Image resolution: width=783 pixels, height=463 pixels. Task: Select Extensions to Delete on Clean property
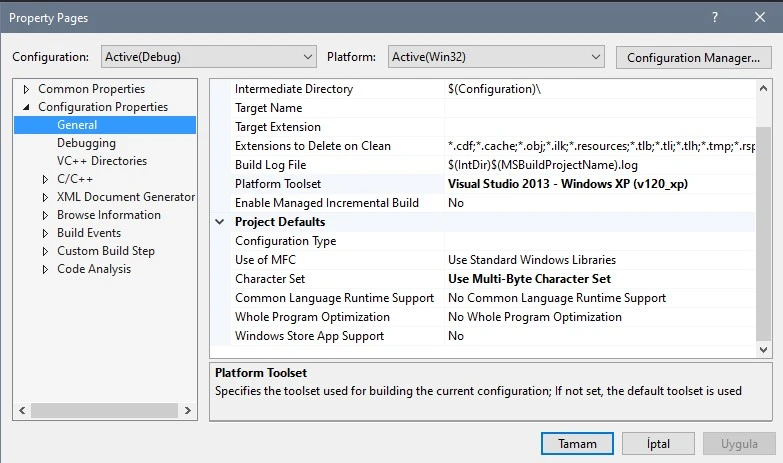[x=313, y=146]
